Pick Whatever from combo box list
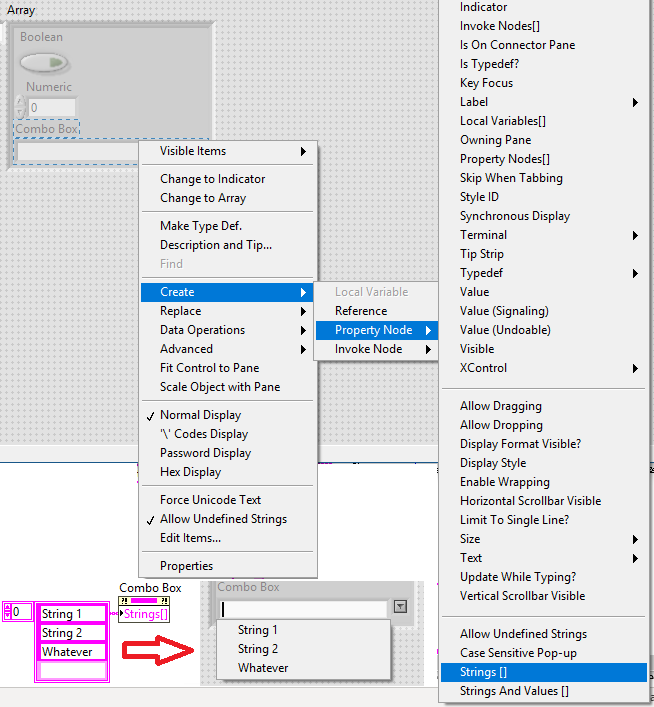 (303, 668)
